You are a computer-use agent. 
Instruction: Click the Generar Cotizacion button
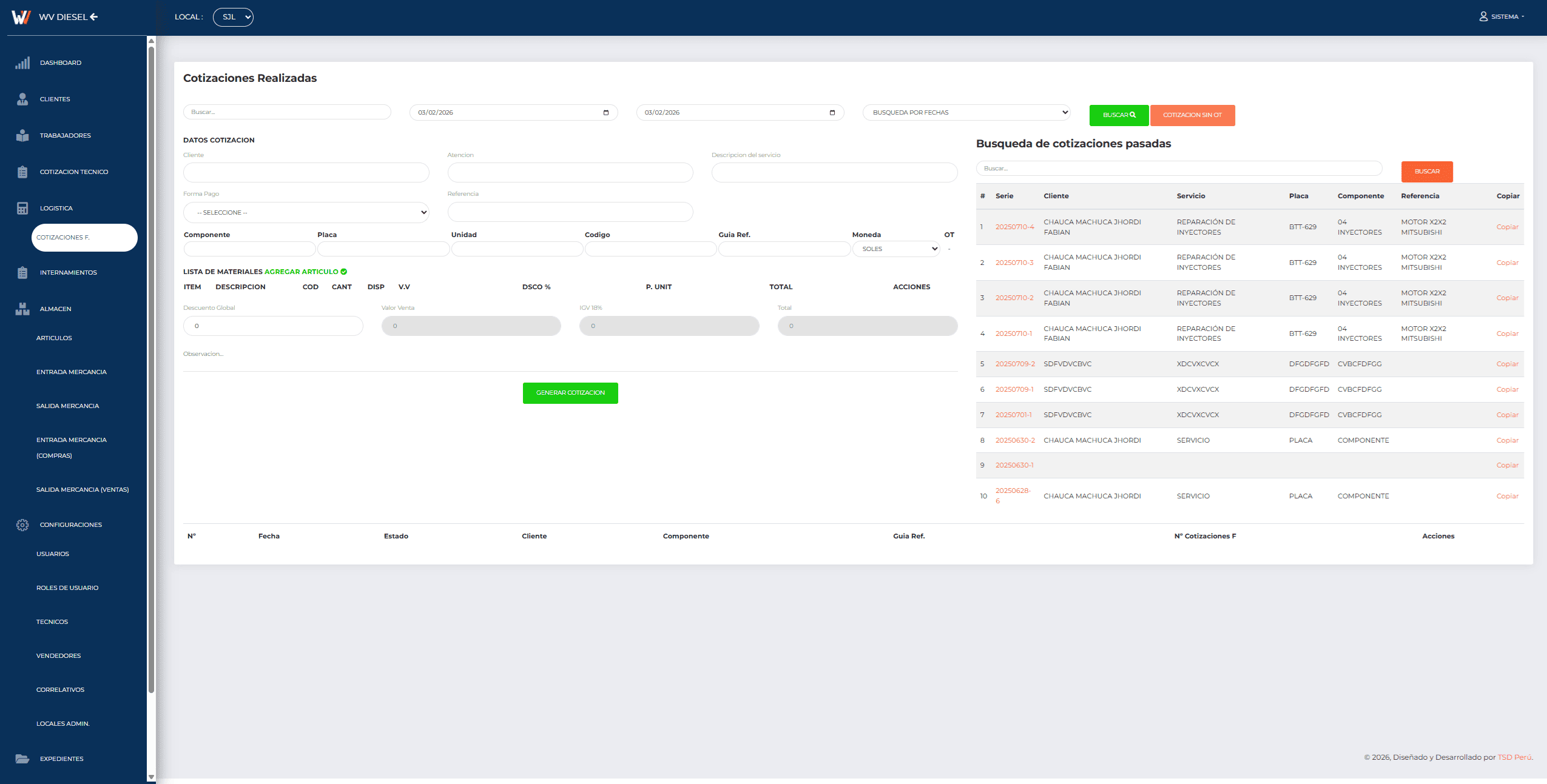[570, 393]
